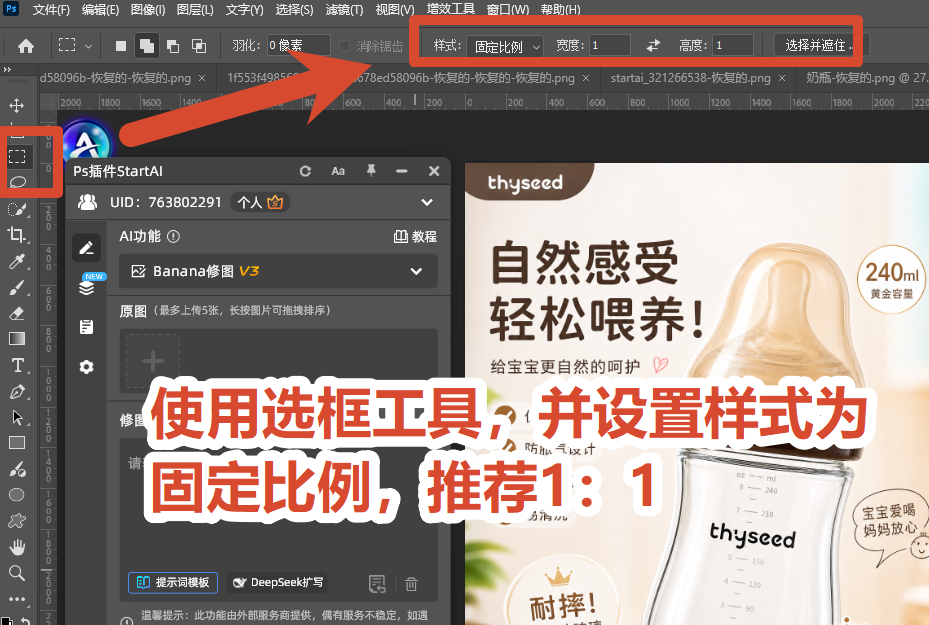Select the Path Selection arrow tool
The height and width of the screenshot is (625, 929).
(17, 418)
